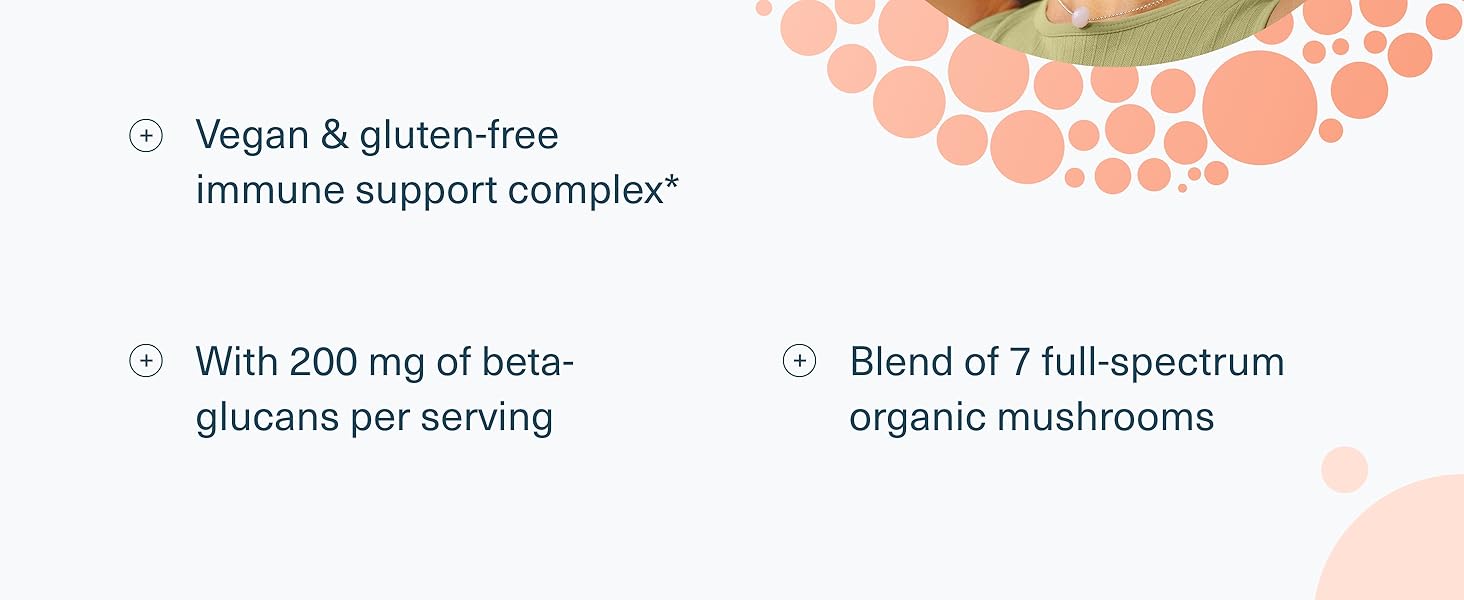Click the largest coral bubble
The image size is (1464, 600).
pyautogui.click(x=1259, y=107)
